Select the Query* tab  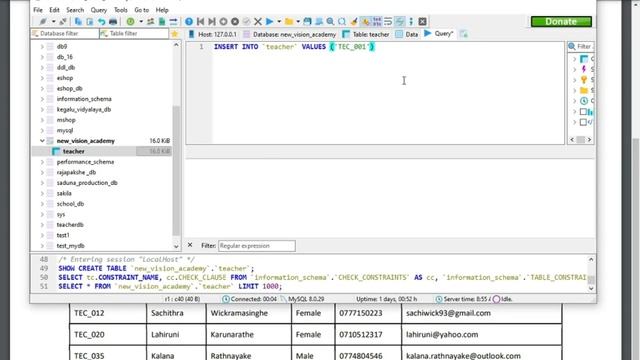pyautogui.click(x=439, y=34)
